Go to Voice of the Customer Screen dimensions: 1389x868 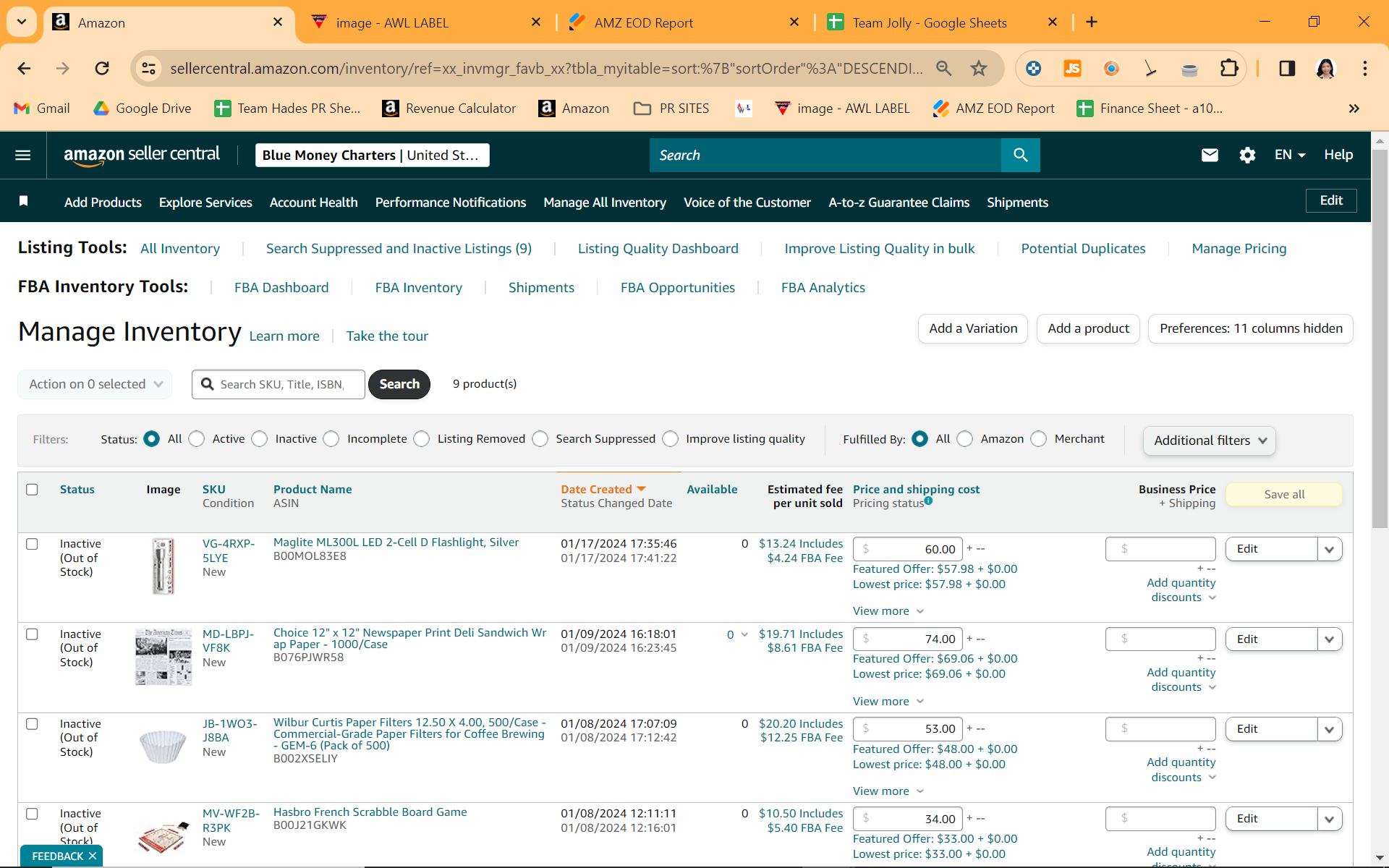tap(747, 203)
